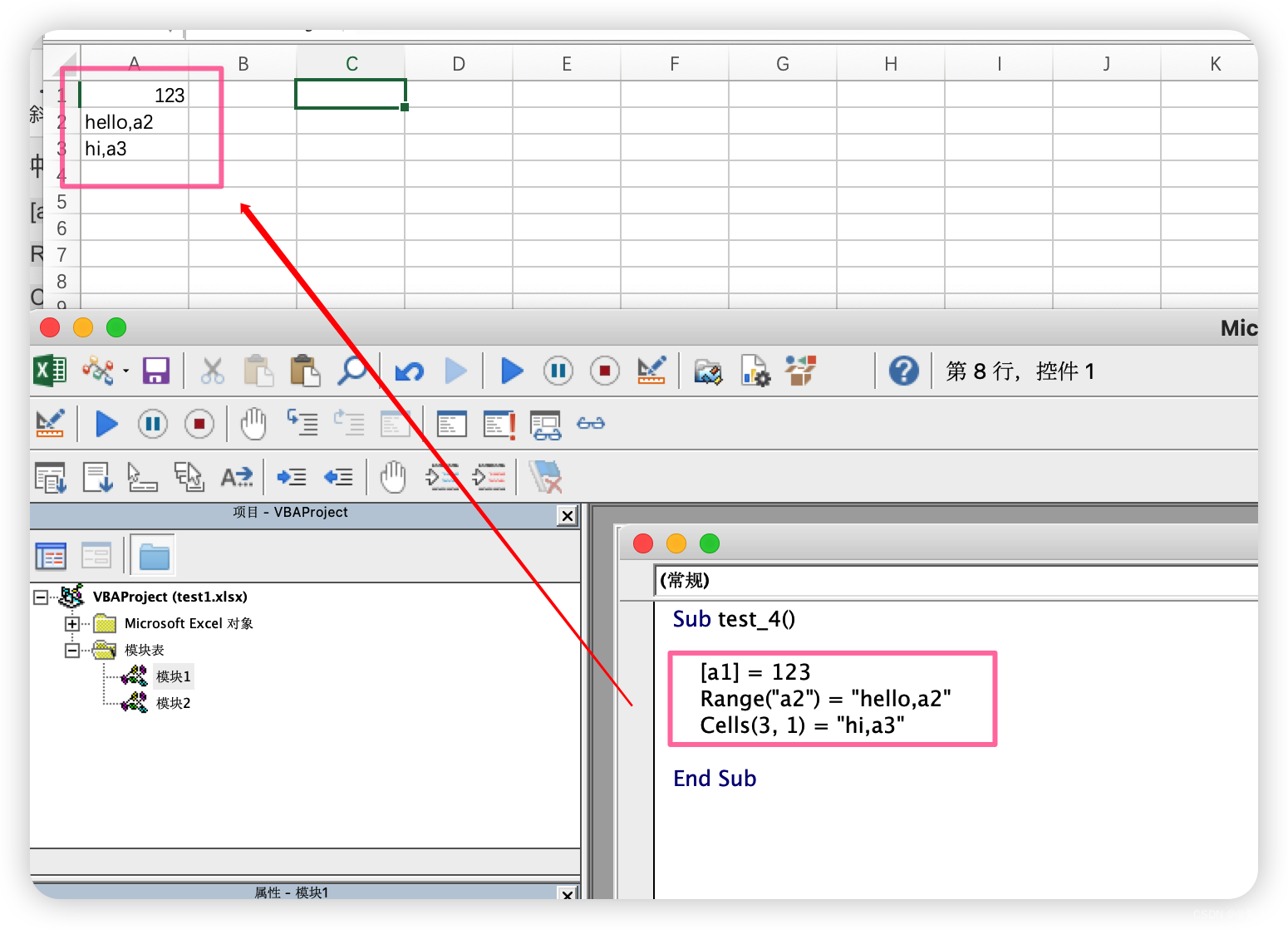Image resolution: width=1288 pixels, height=929 pixels.
Task: Click the Range("a2") code line
Action: pyautogui.click(x=825, y=699)
